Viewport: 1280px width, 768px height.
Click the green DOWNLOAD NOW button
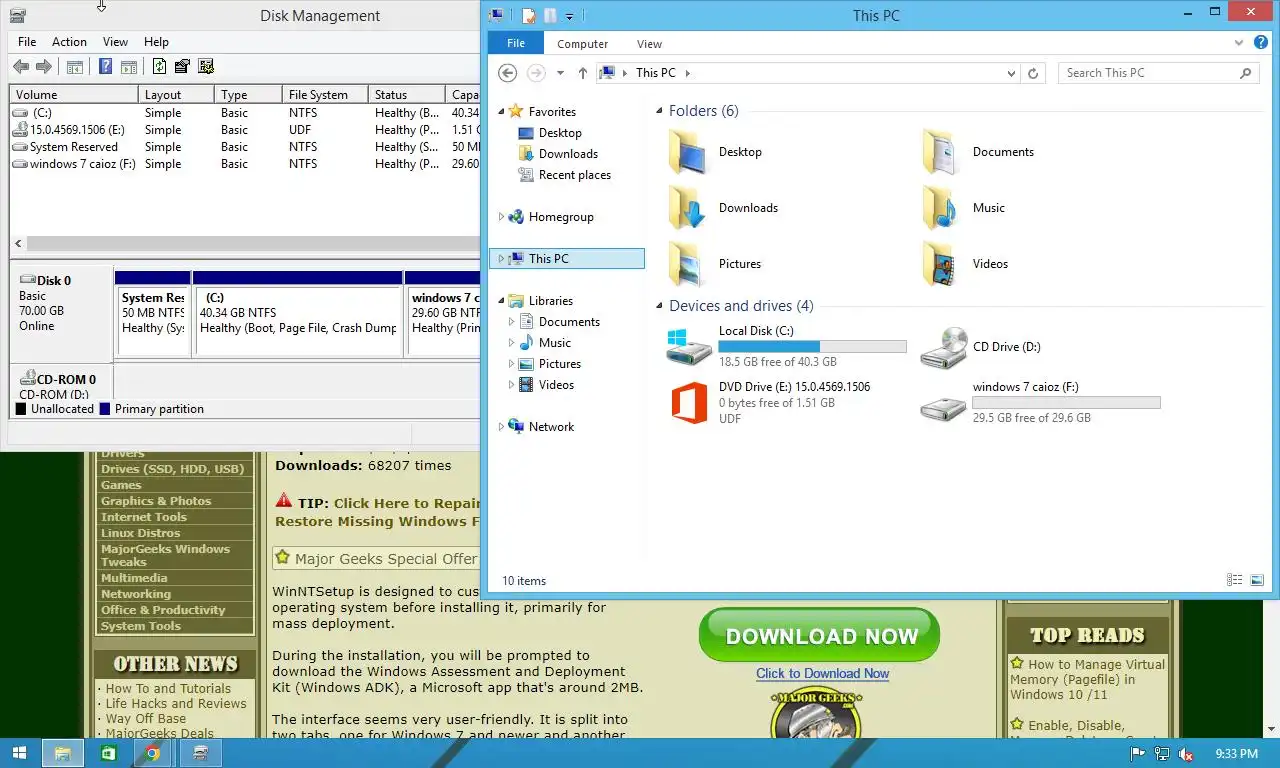819,636
